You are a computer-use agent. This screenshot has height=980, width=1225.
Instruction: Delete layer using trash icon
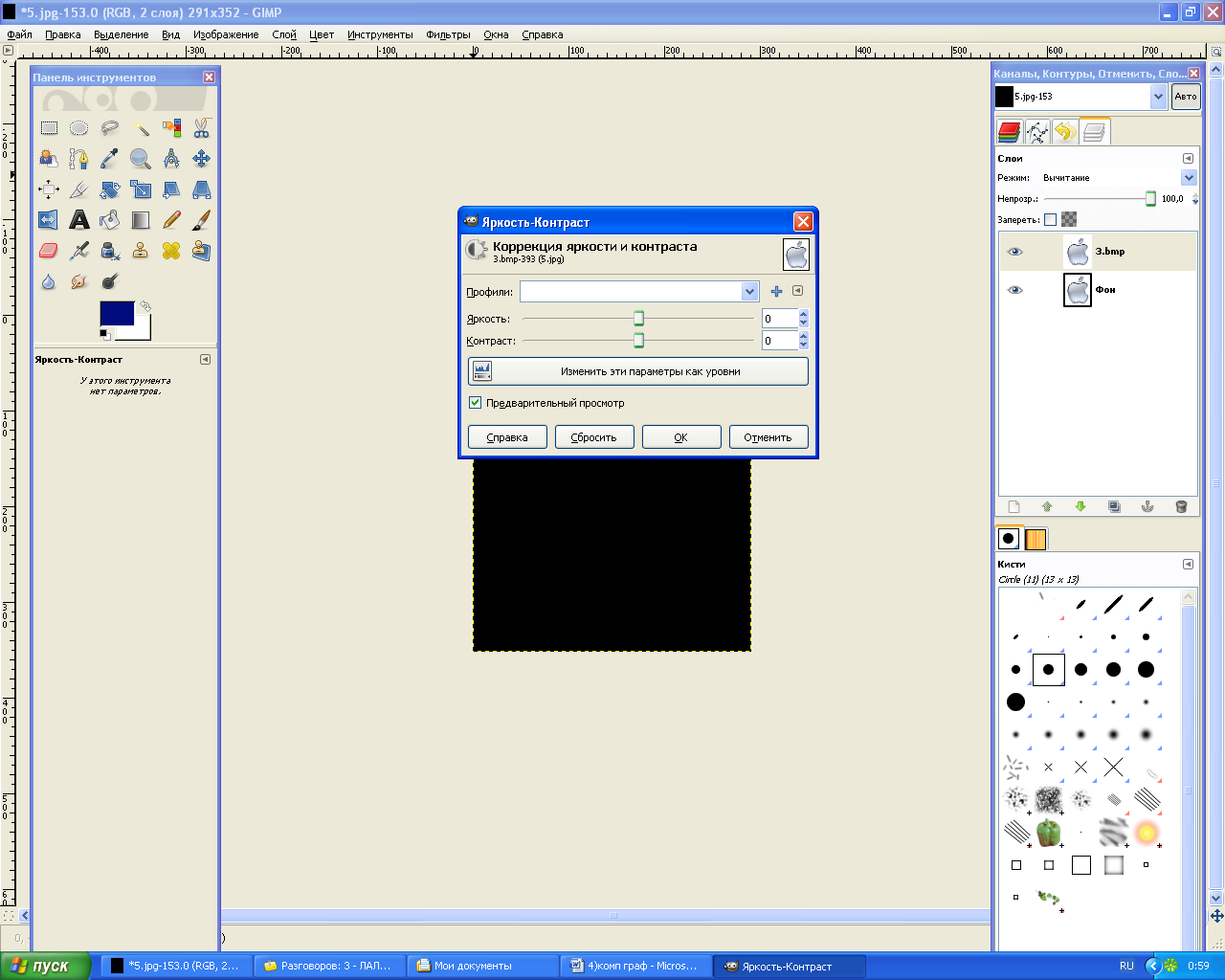click(1181, 506)
